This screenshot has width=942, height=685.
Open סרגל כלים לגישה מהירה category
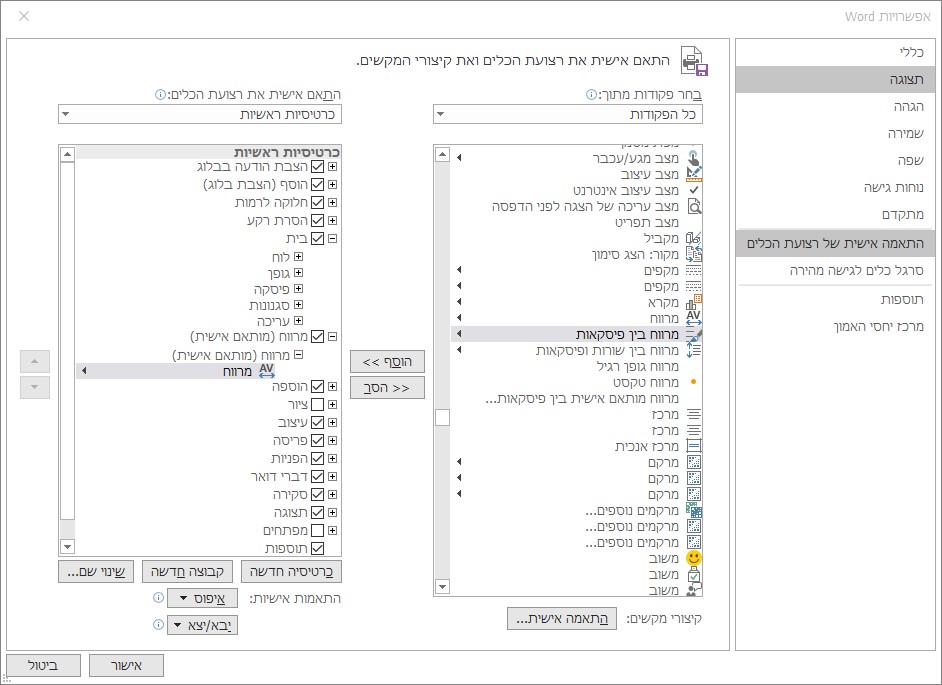coord(835,270)
